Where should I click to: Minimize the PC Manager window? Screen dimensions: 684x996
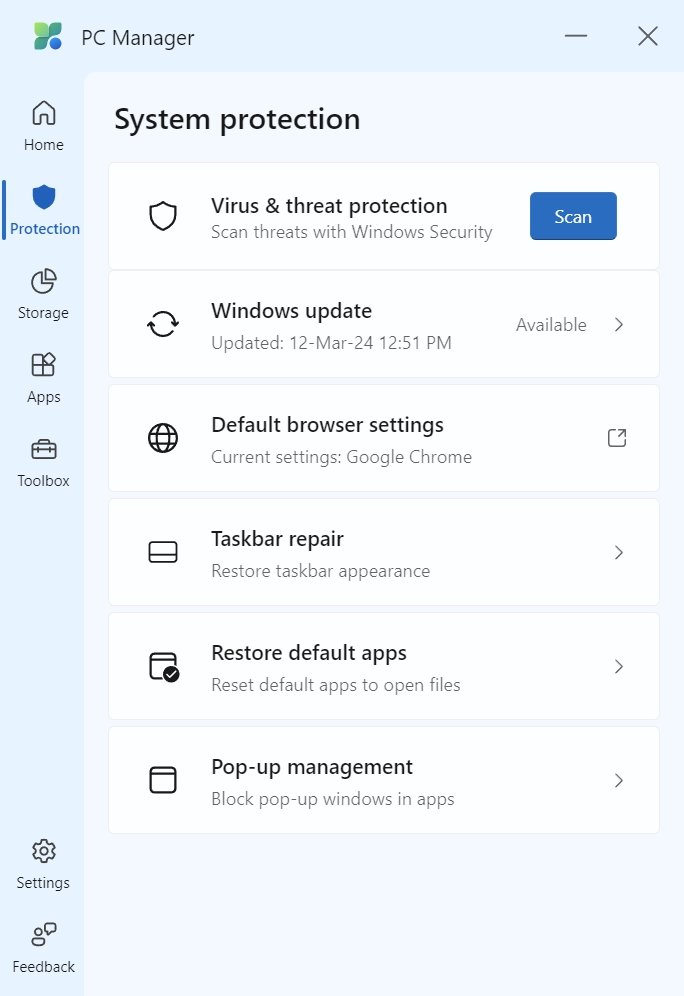point(575,37)
